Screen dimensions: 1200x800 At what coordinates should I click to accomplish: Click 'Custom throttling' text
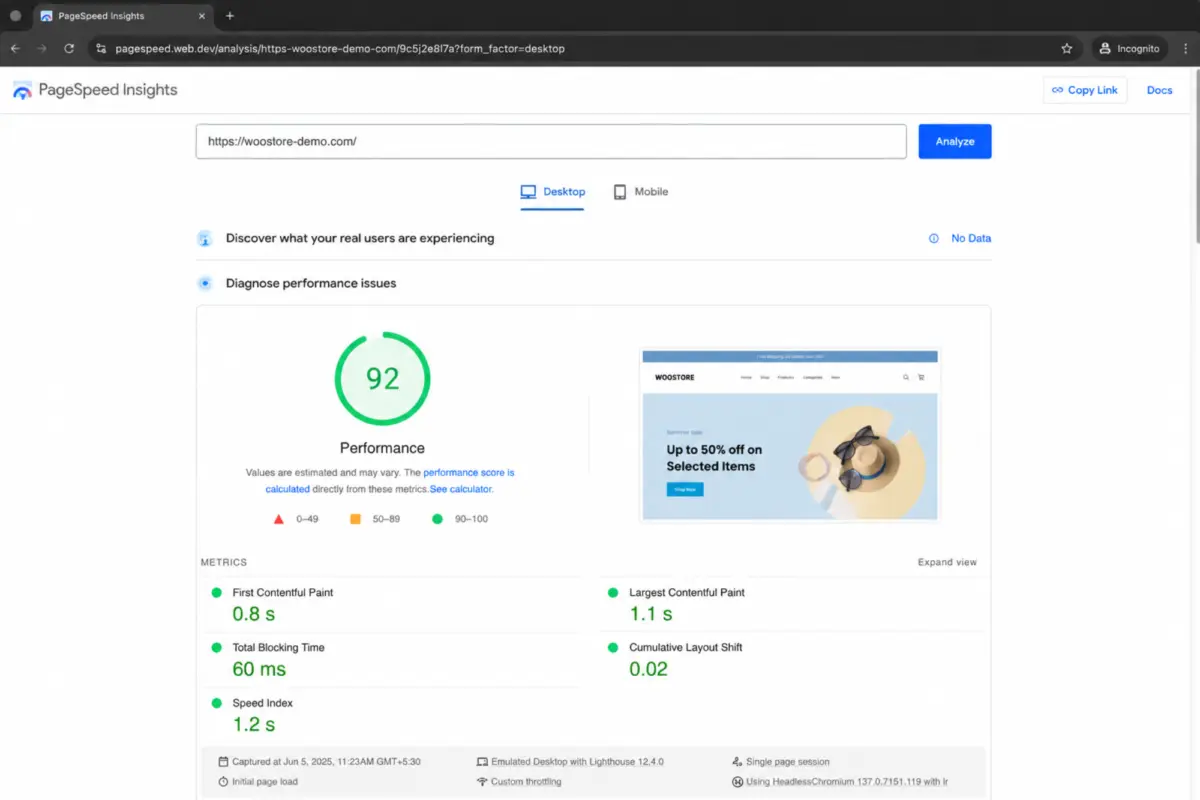click(x=526, y=782)
